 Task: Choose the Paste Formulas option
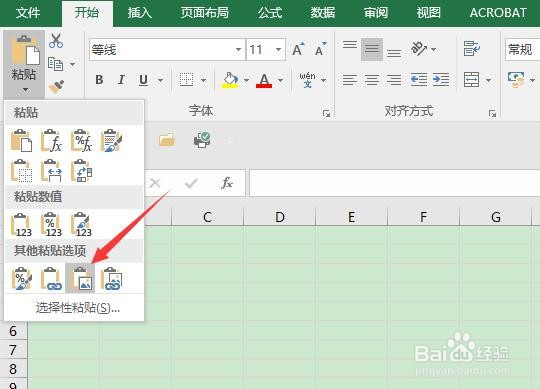[51, 140]
